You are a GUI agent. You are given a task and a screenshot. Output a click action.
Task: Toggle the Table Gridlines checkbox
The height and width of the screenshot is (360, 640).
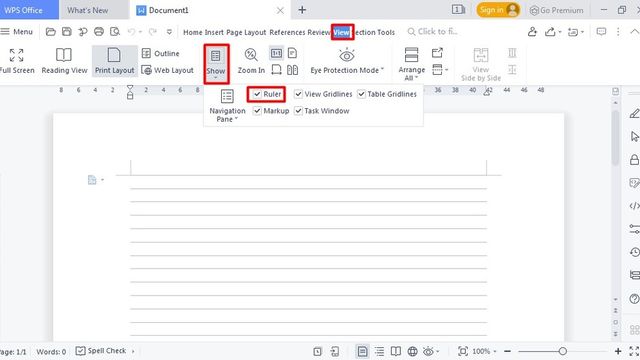[362, 94]
